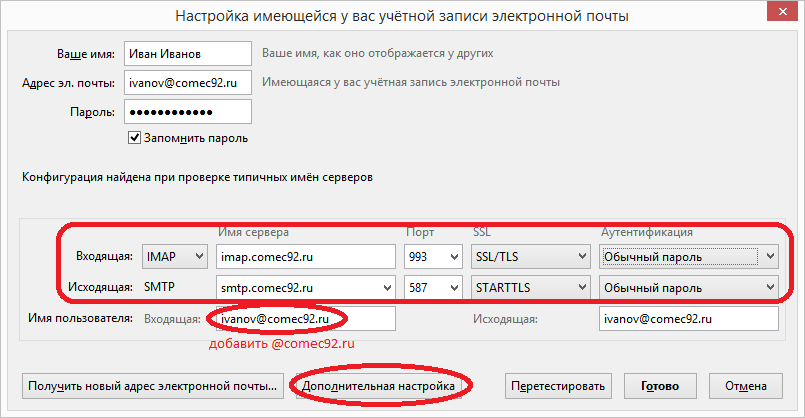Open 'Дополнительная настройка' advanced settings
805x418 pixels.
[x=379, y=385]
